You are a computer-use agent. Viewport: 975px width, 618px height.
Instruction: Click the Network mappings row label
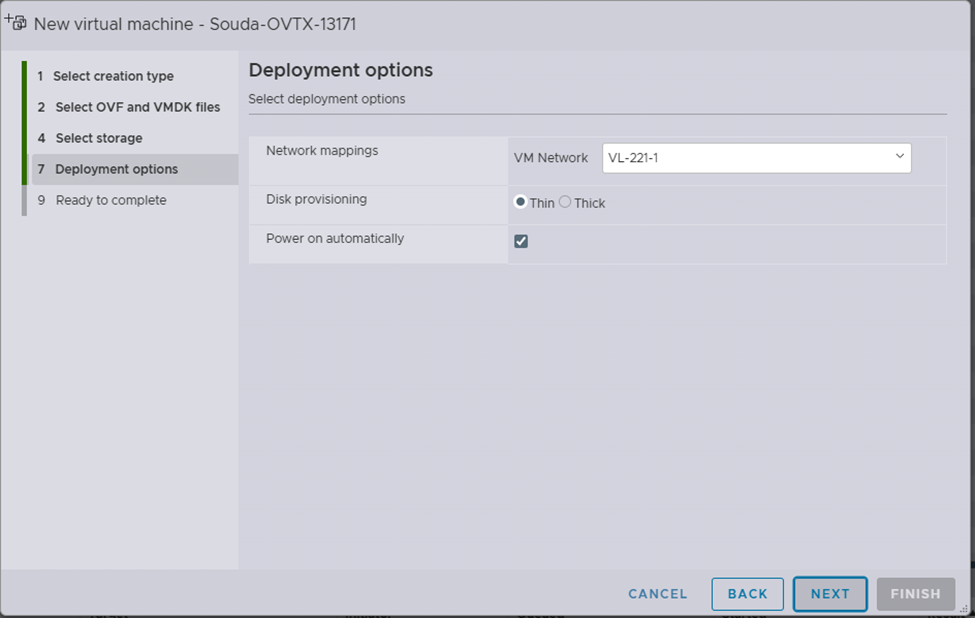tap(321, 150)
